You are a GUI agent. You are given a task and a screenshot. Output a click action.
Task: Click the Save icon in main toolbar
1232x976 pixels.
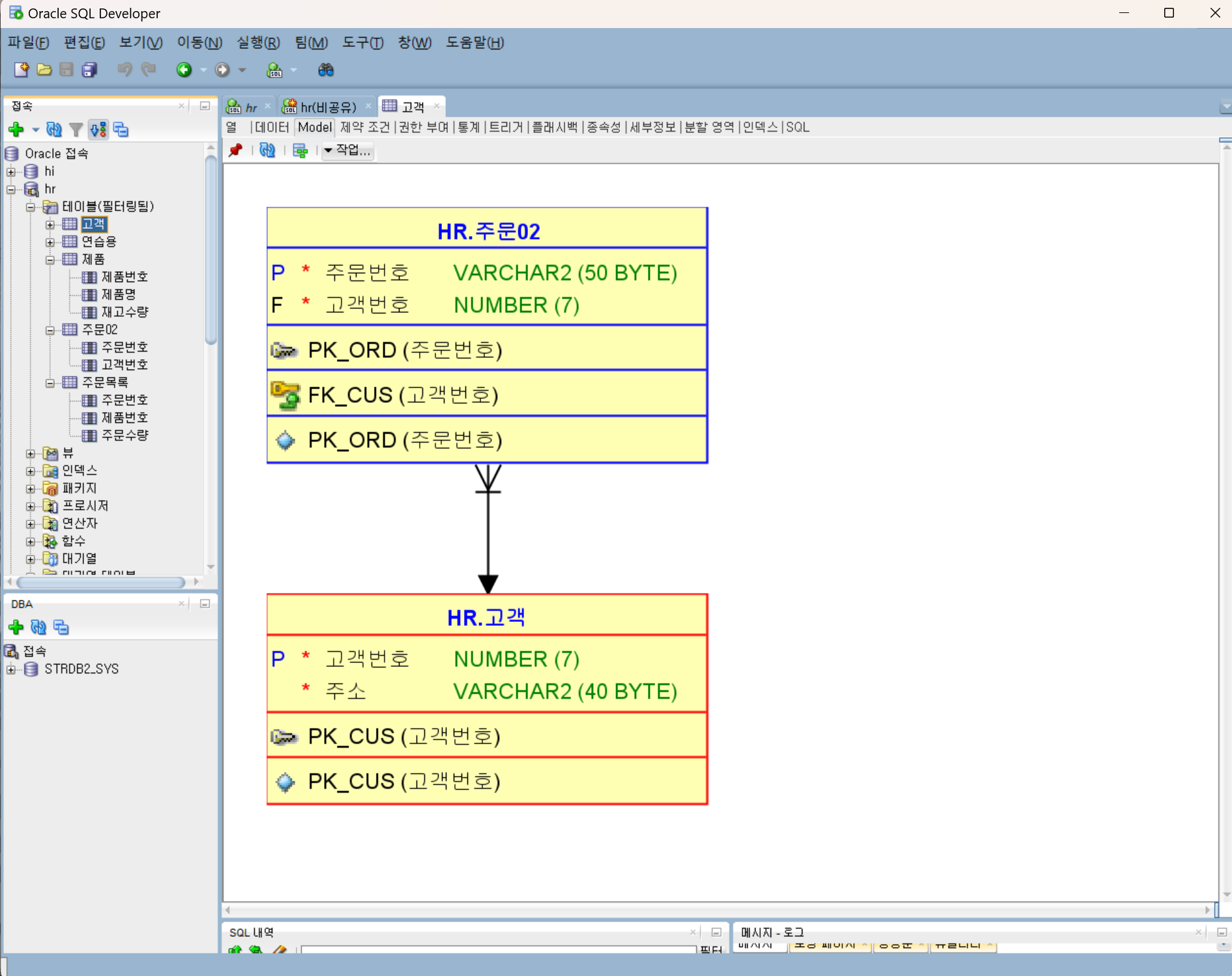[66, 70]
